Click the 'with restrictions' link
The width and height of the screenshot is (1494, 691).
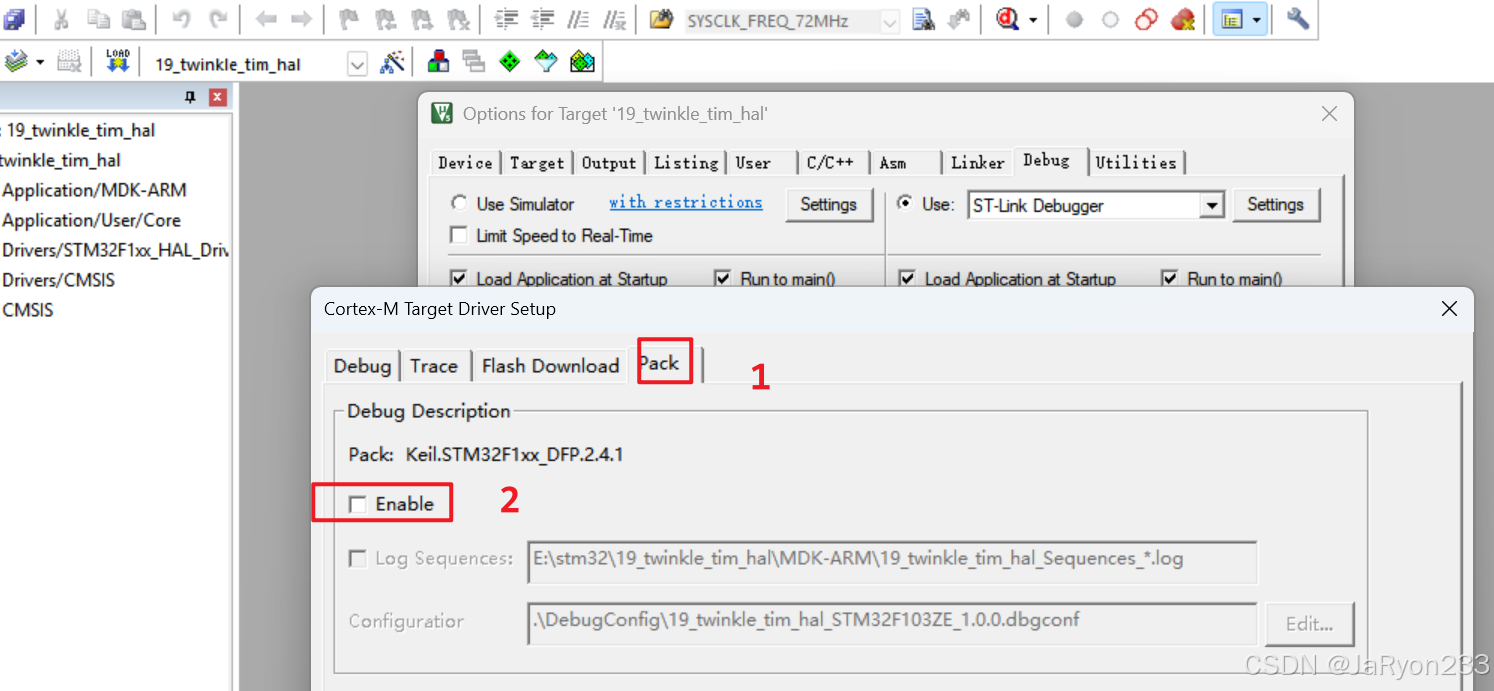click(686, 202)
